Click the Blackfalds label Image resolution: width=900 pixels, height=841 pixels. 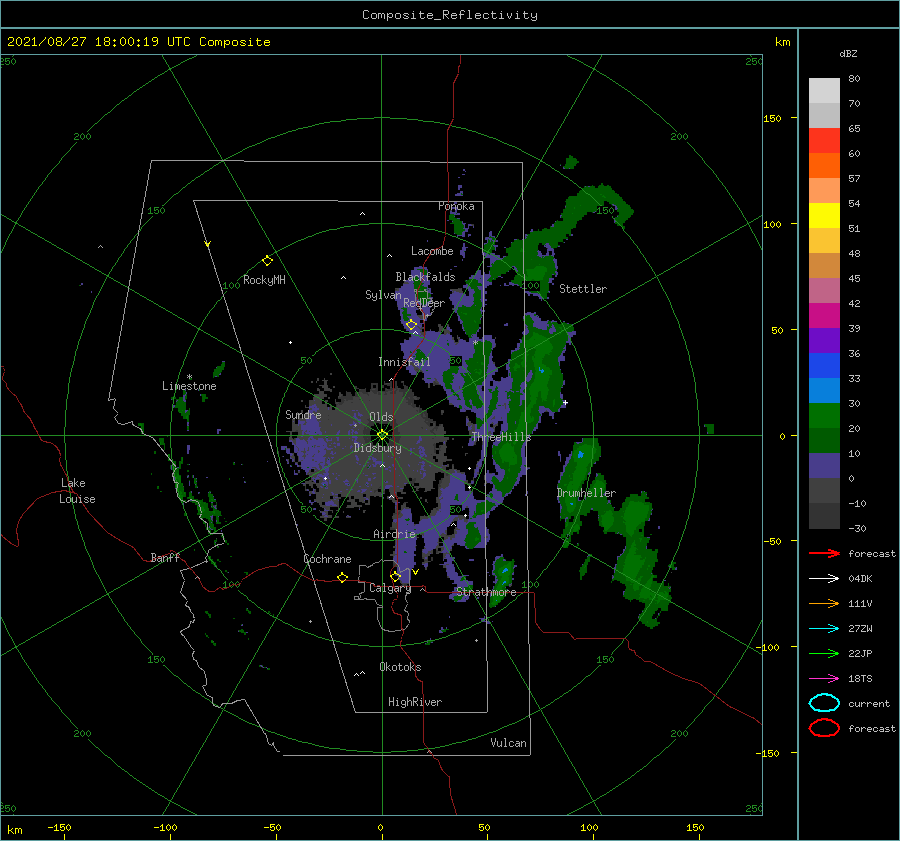point(425,277)
